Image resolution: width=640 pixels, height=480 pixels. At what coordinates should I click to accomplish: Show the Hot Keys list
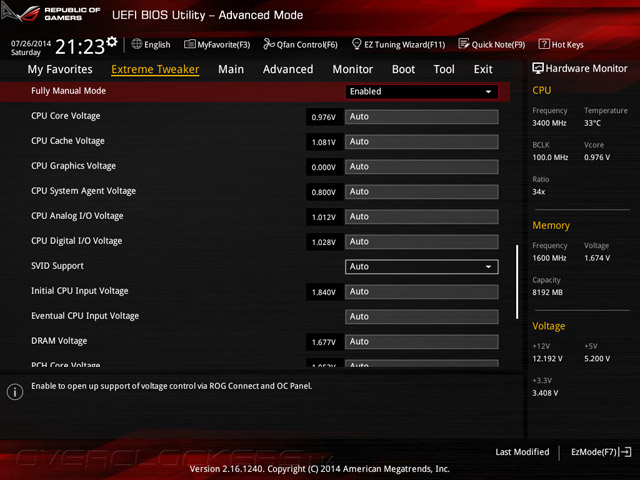coord(561,44)
